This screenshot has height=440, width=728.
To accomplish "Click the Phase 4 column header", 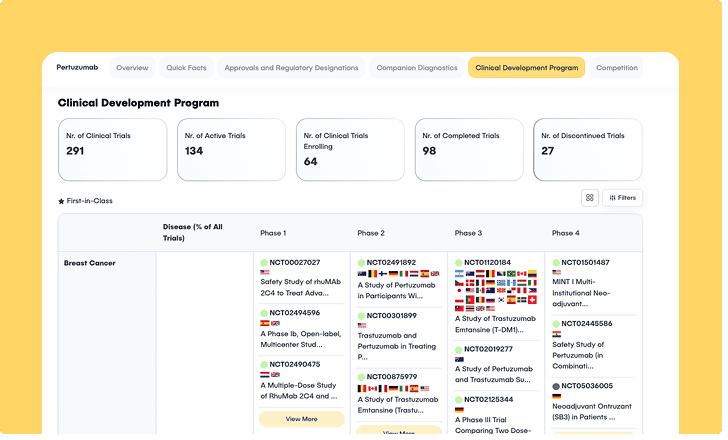I will click(566, 233).
